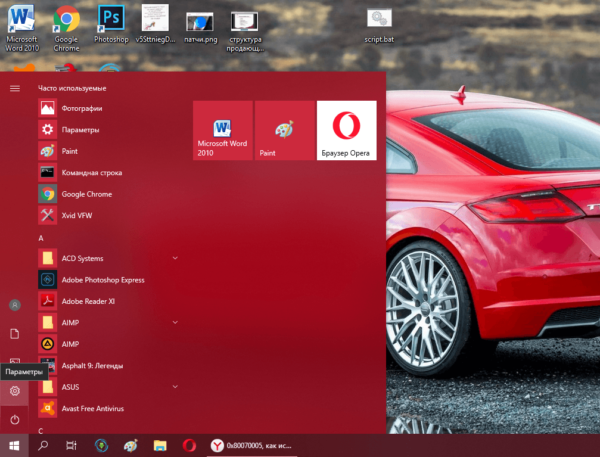Select v5SttniegD desktop file

click(155, 24)
